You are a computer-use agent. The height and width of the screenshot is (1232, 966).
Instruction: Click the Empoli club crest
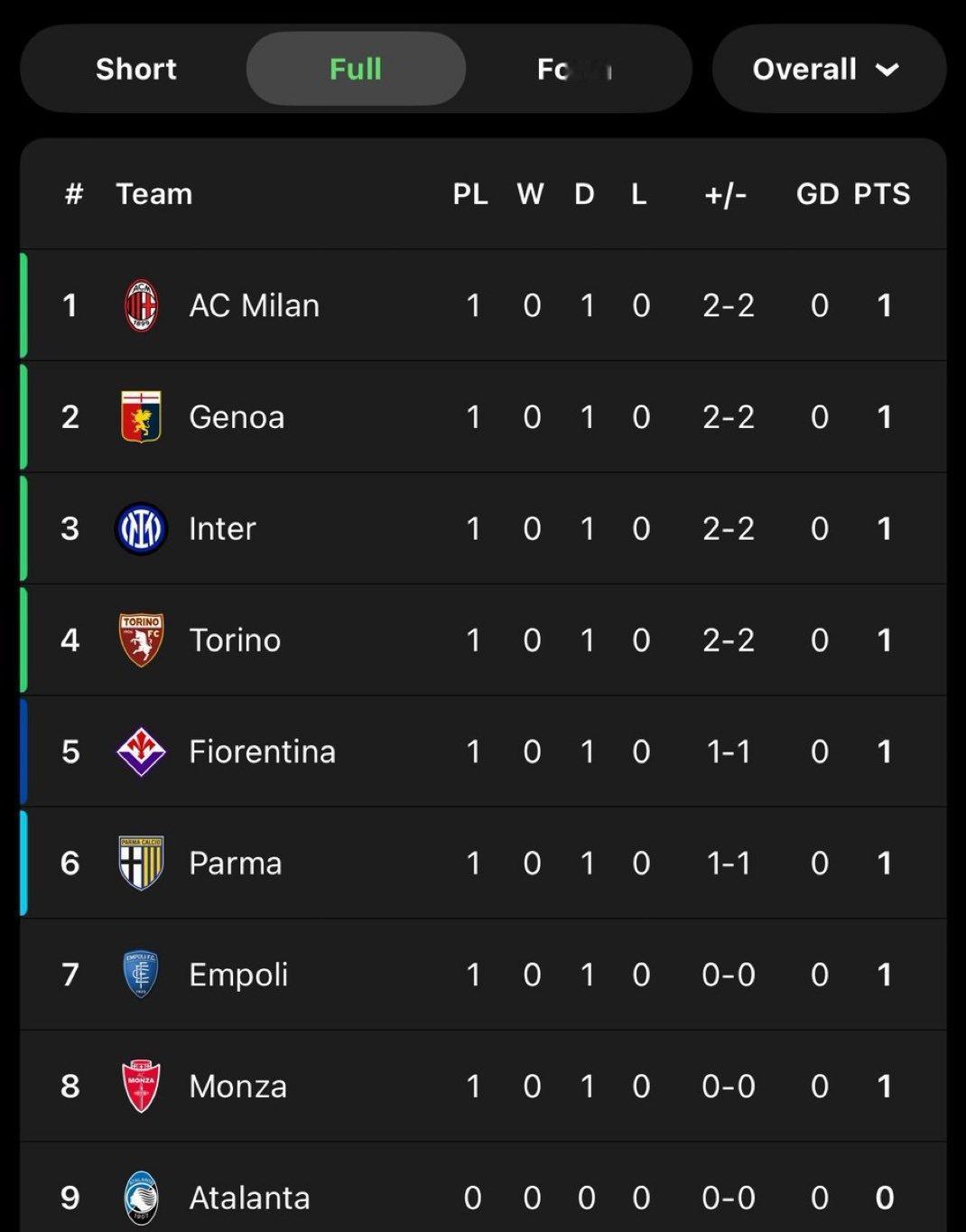141,975
